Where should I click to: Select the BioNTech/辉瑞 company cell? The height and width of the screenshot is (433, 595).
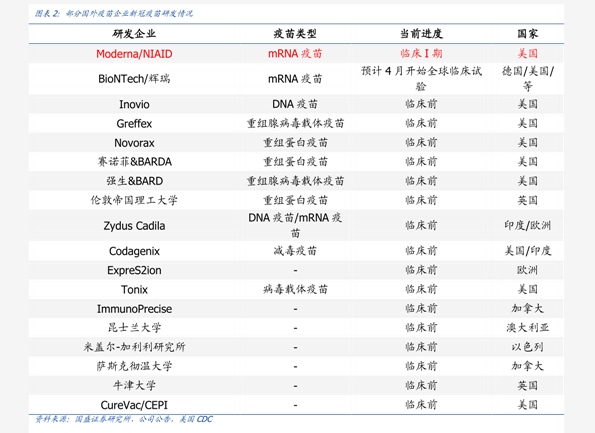point(134,79)
